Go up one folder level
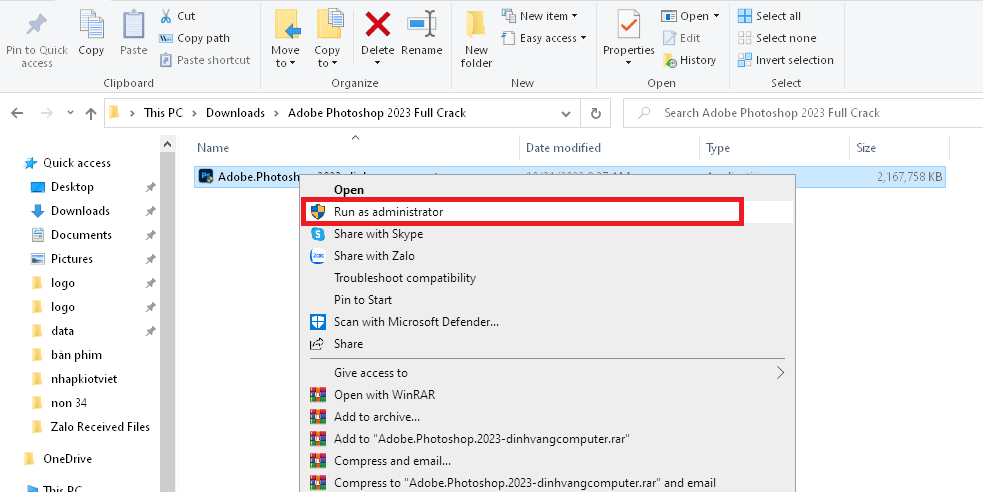 pos(91,113)
